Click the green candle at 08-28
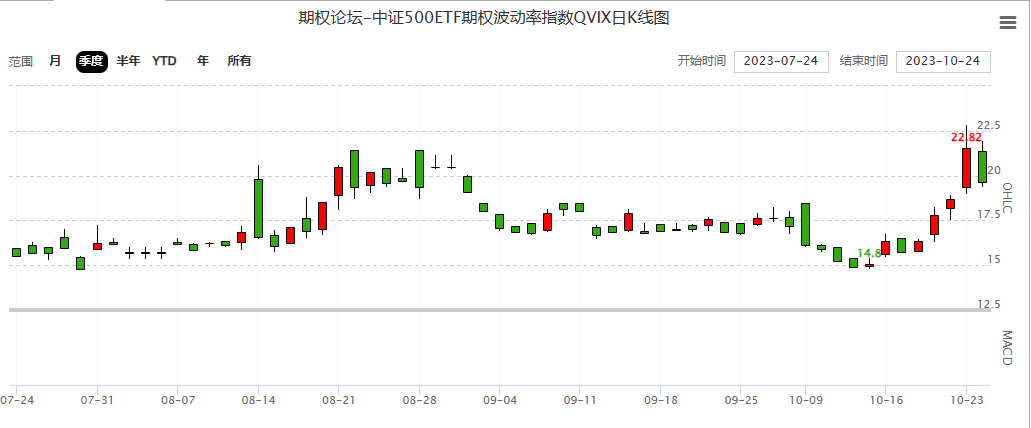 point(420,169)
